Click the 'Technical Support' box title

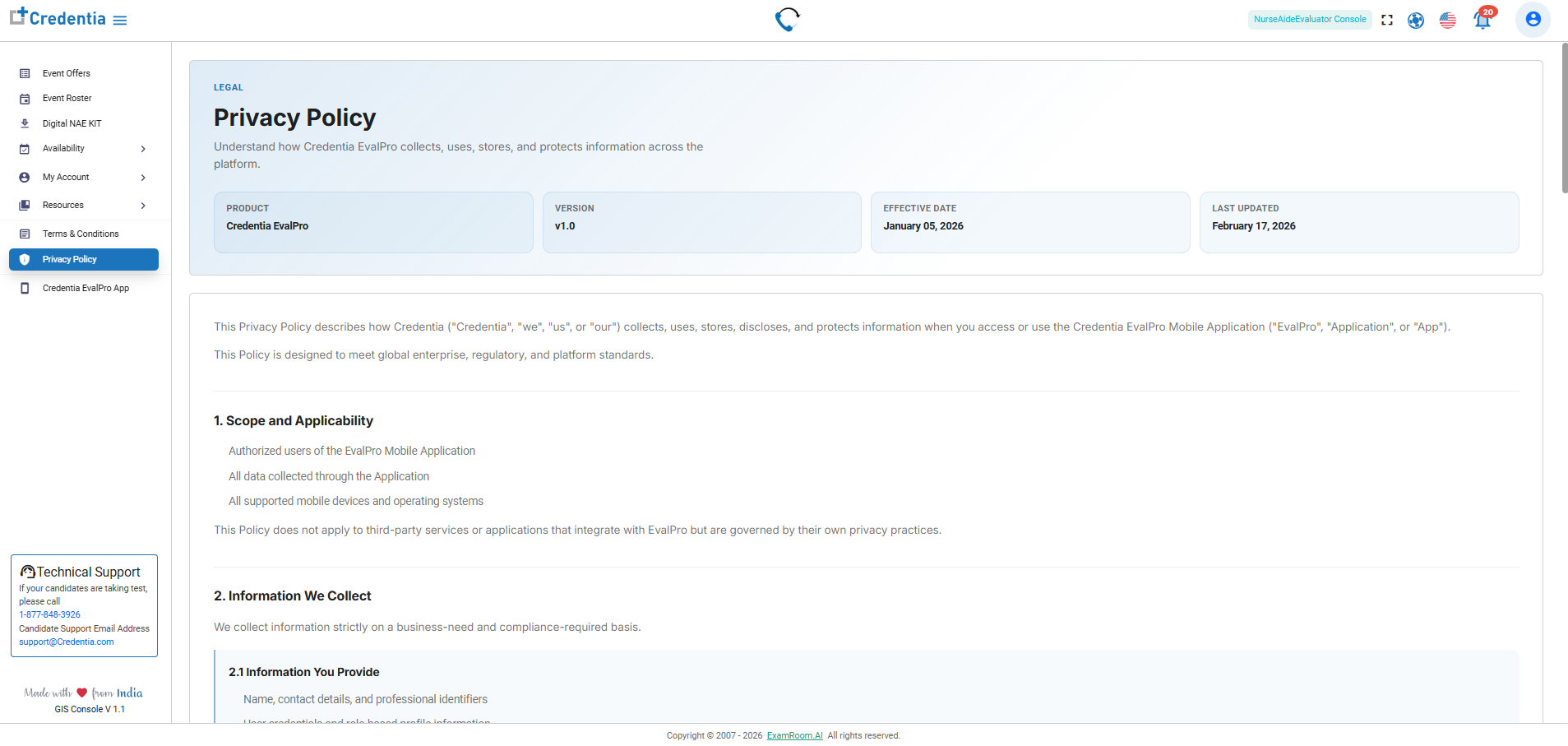pyautogui.click(x=89, y=572)
